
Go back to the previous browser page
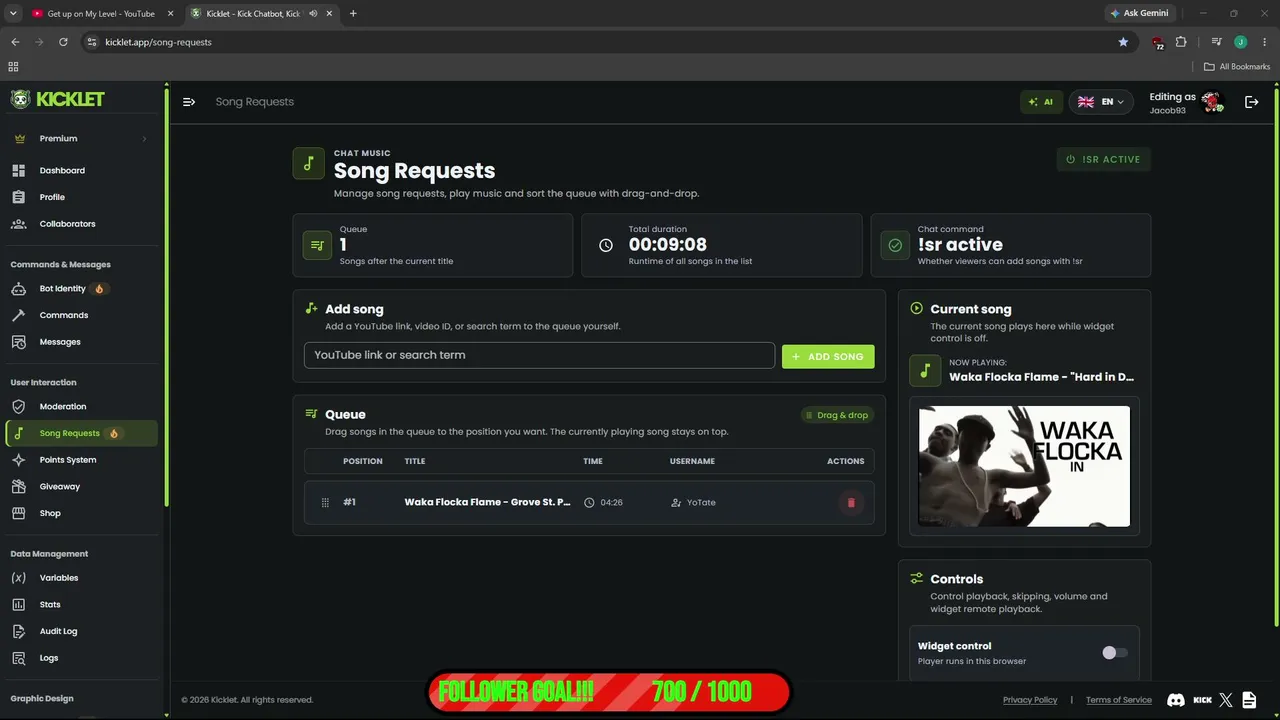pos(15,42)
